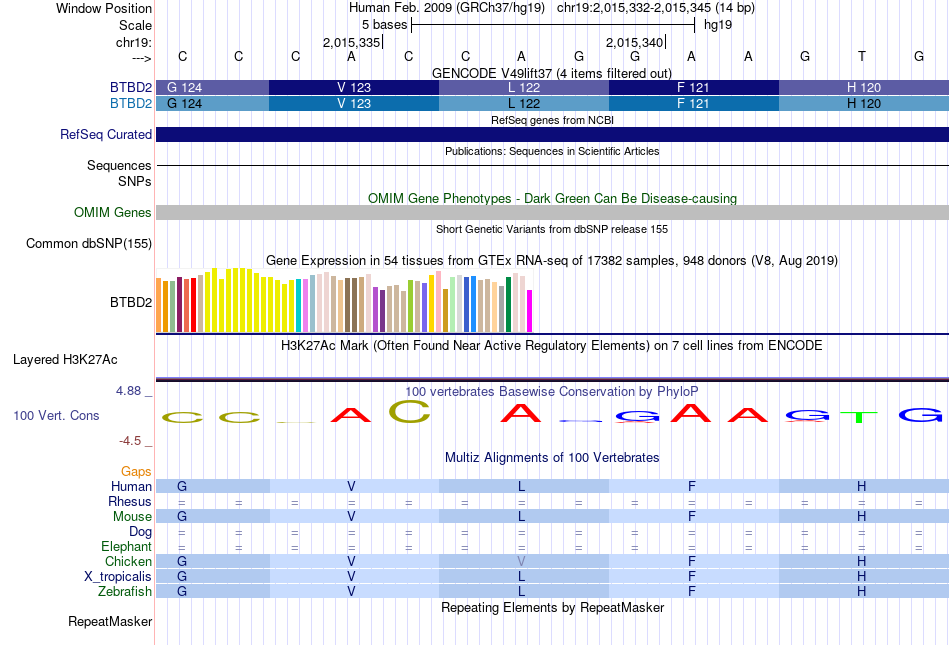
Task: Click the hg19 label beside scale bar
Action: 718,25
